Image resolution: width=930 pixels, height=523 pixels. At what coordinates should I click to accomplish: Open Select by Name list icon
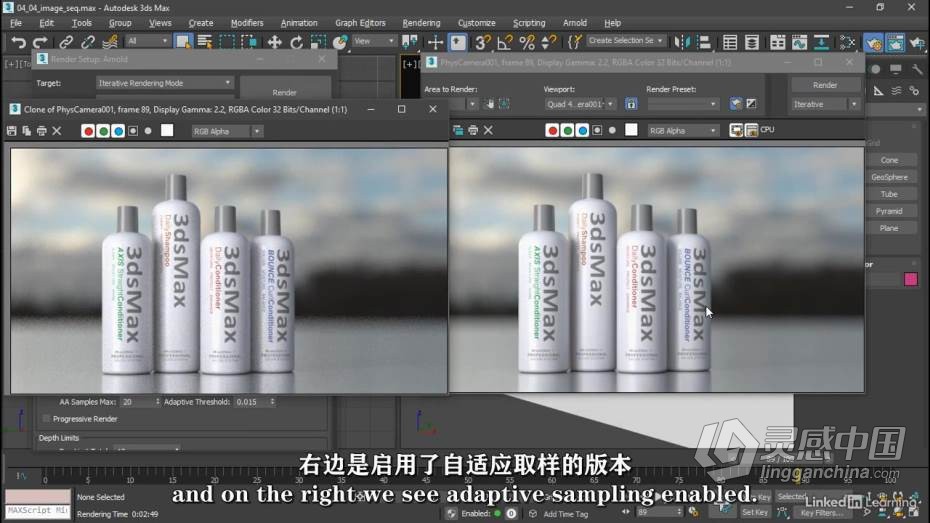click(x=205, y=42)
